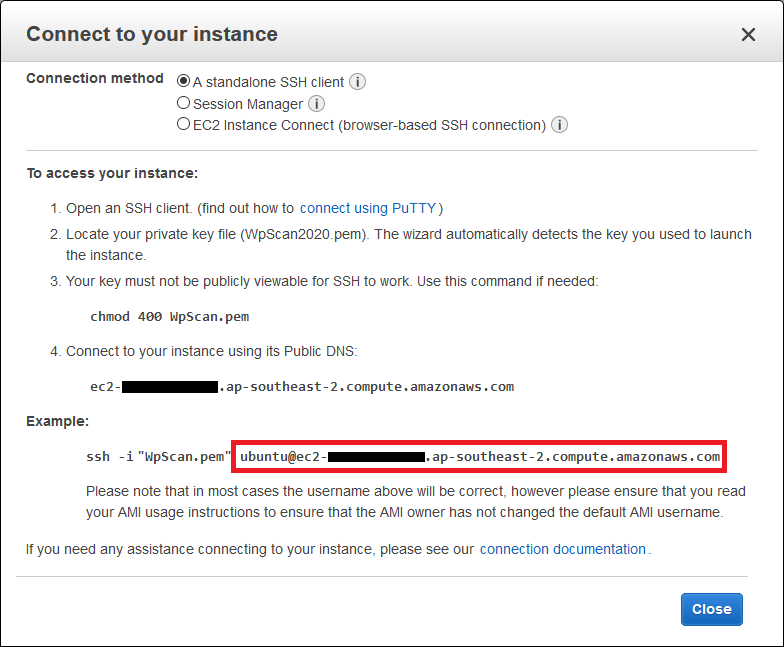This screenshot has height=647, width=784.
Task: Click the chmod 400 WpScan.pem command text
Action: (170, 316)
